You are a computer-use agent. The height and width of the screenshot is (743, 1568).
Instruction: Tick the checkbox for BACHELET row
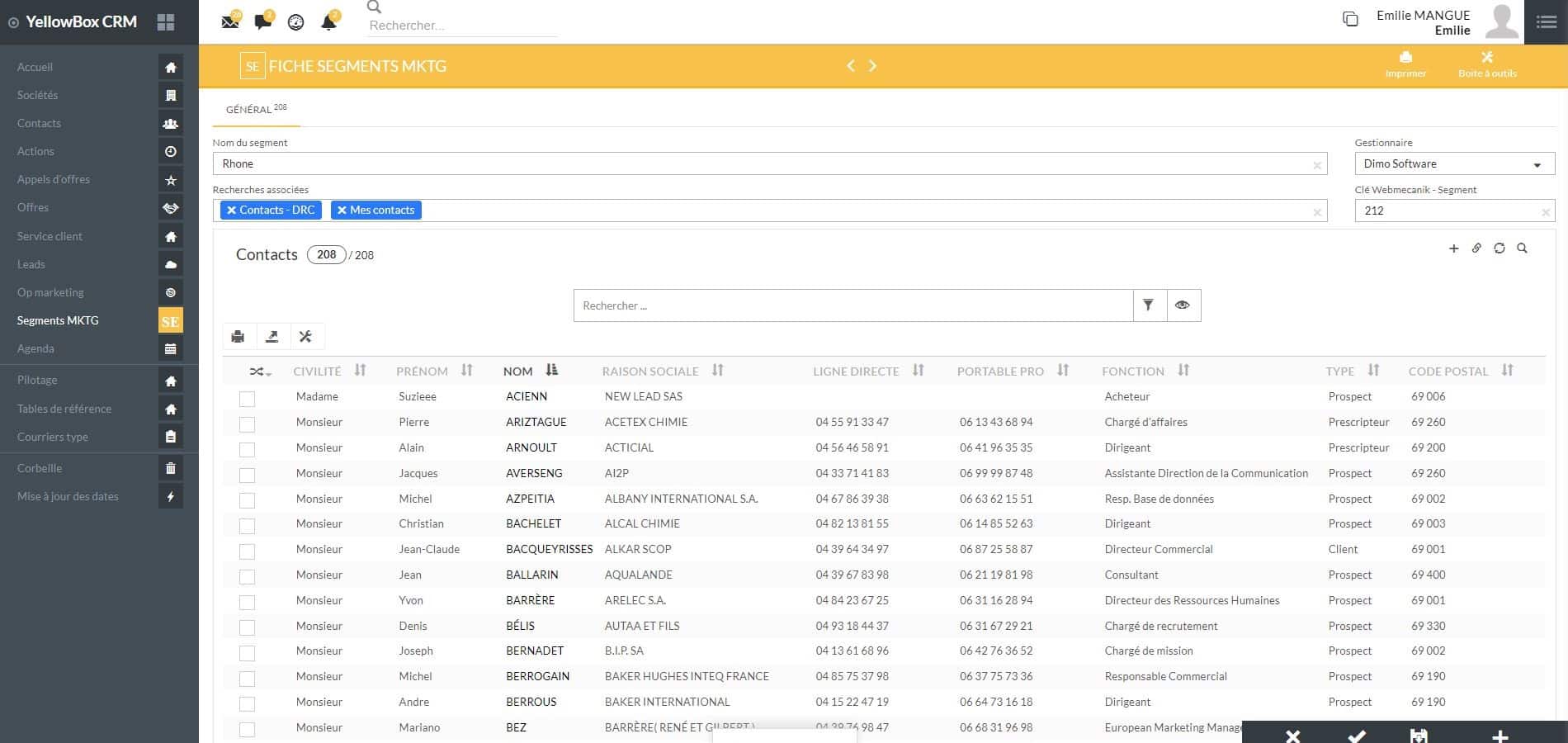[247, 526]
